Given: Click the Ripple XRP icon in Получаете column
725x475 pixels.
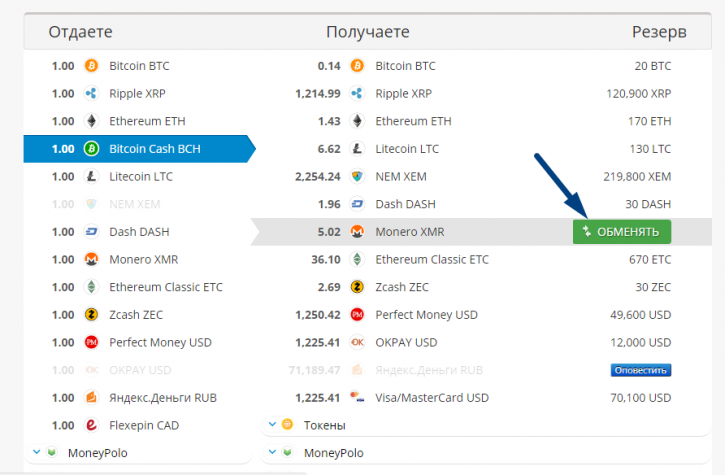Looking at the screenshot, I should pyautogui.click(x=357, y=93).
